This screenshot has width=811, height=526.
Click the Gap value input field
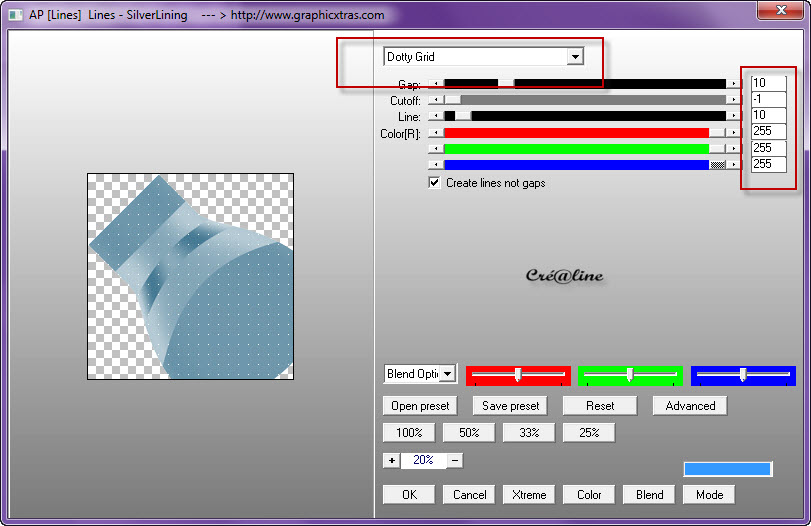pos(768,84)
